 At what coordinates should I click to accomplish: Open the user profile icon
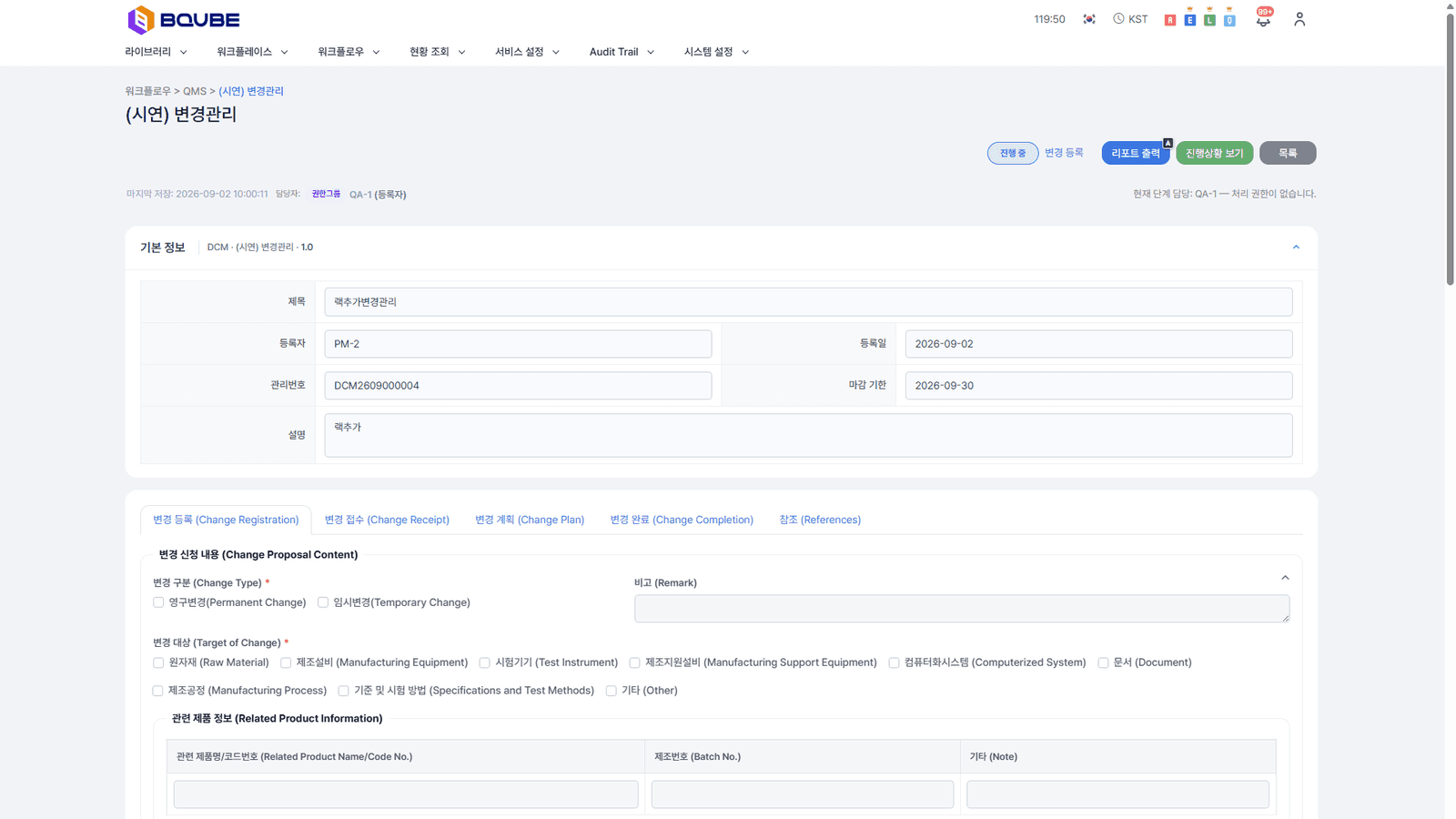pos(1299,19)
